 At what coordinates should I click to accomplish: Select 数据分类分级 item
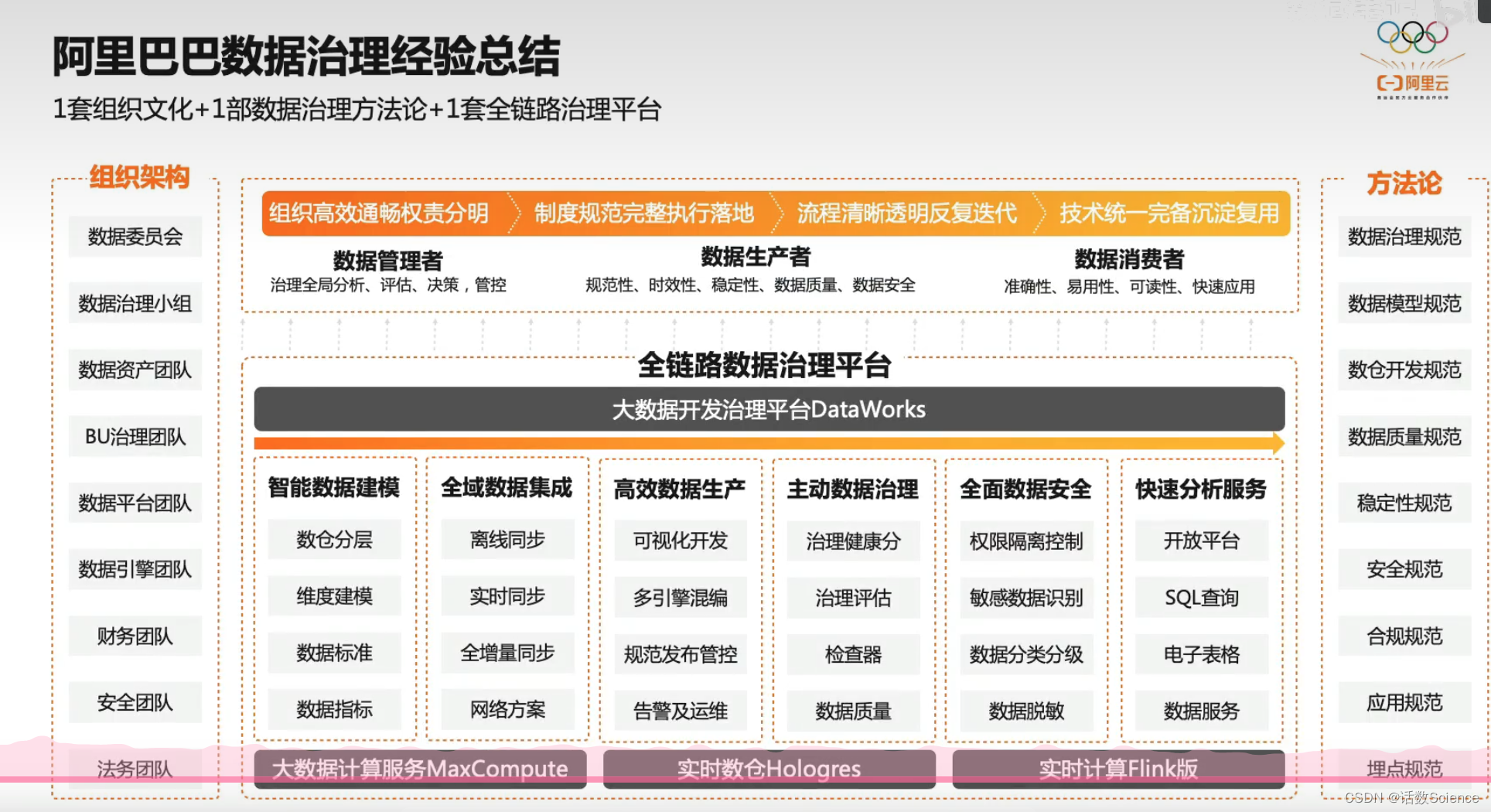[x=1027, y=654]
